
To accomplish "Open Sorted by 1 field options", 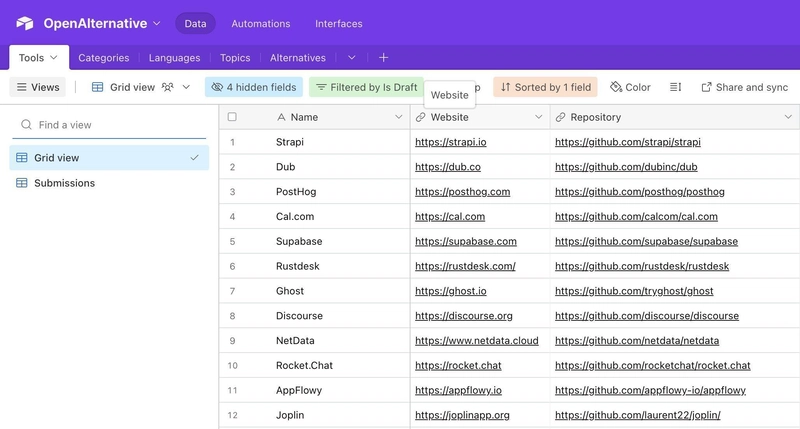I will click(545, 87).
